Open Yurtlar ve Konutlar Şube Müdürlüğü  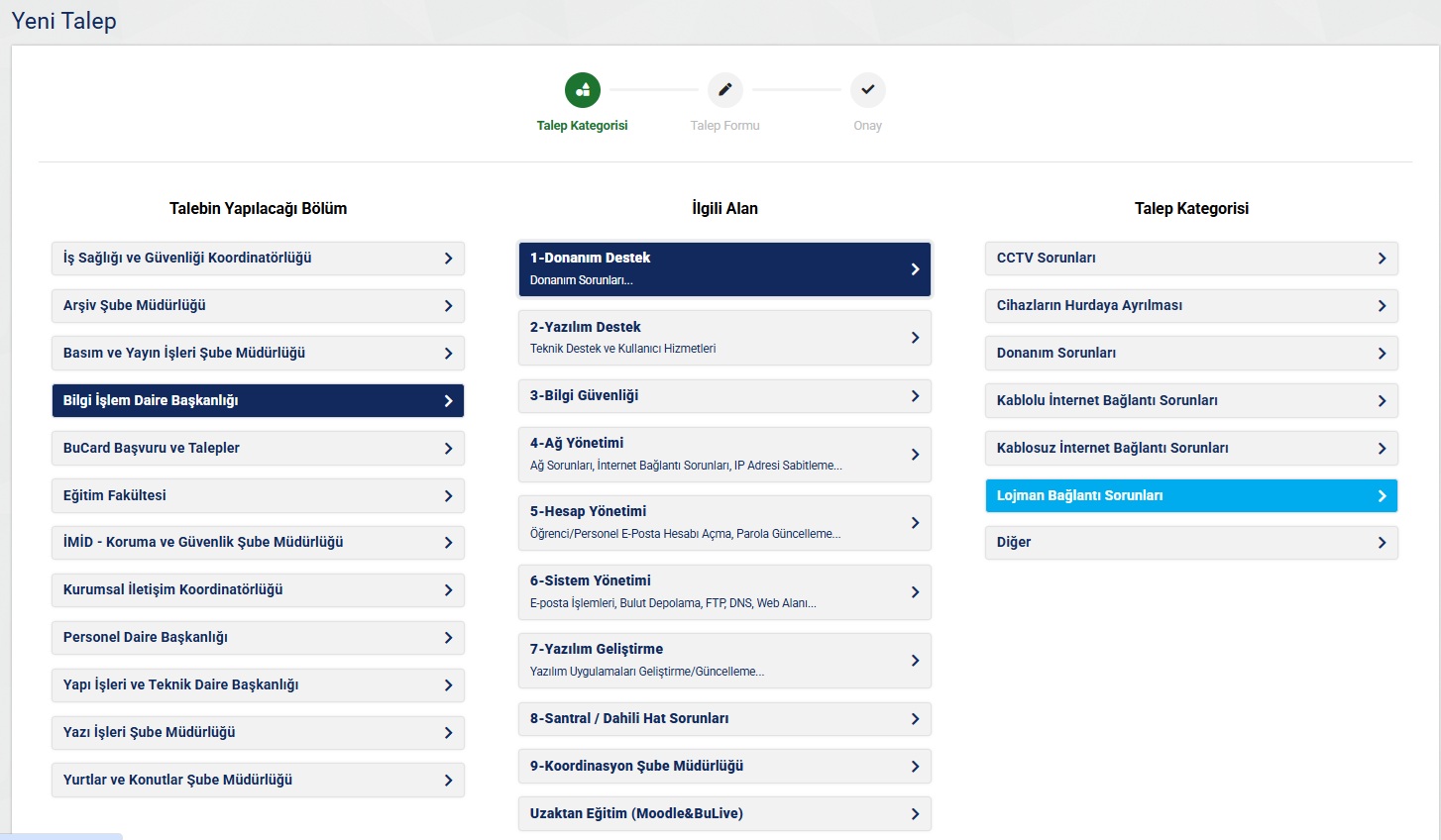click(257, 781)
